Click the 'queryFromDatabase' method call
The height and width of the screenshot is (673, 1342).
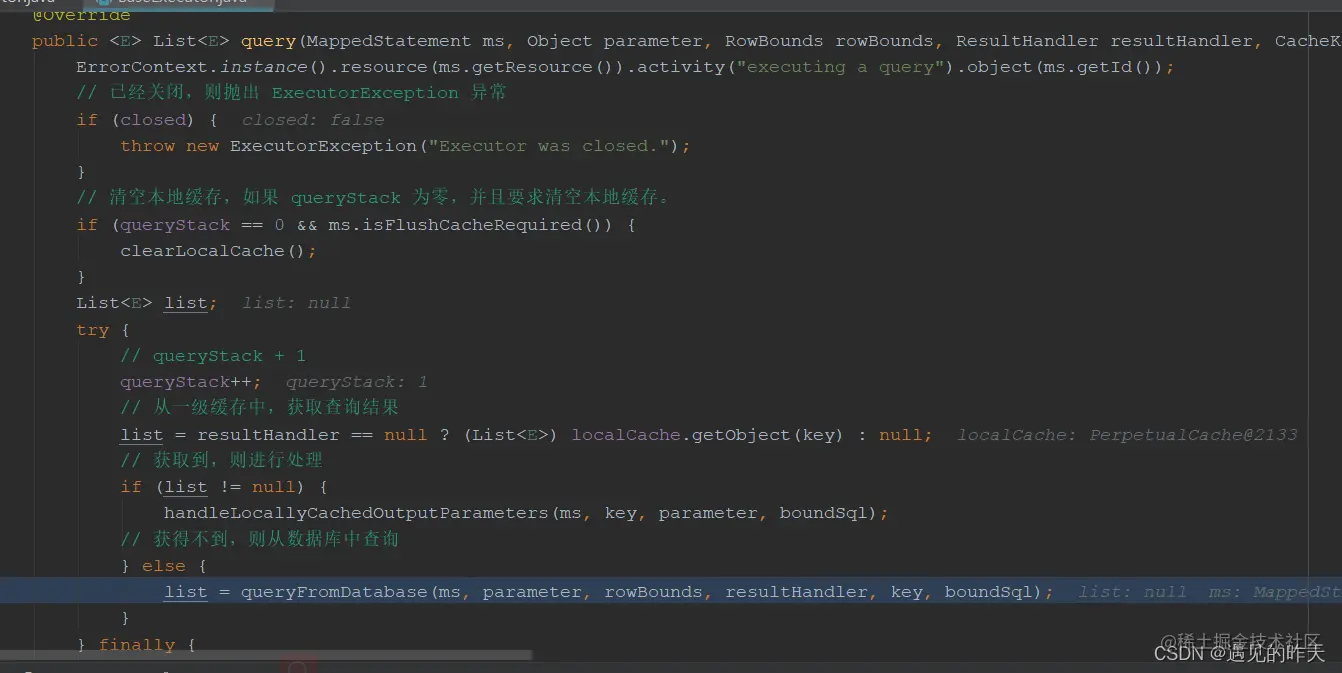coord(334,592)
